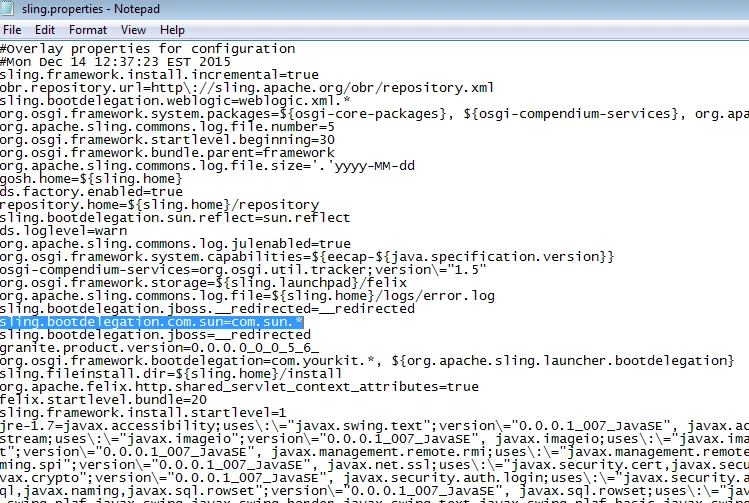Click the ds.factory.enabled=true line
The width and height of the screenshot is (749, 503).
91,192
